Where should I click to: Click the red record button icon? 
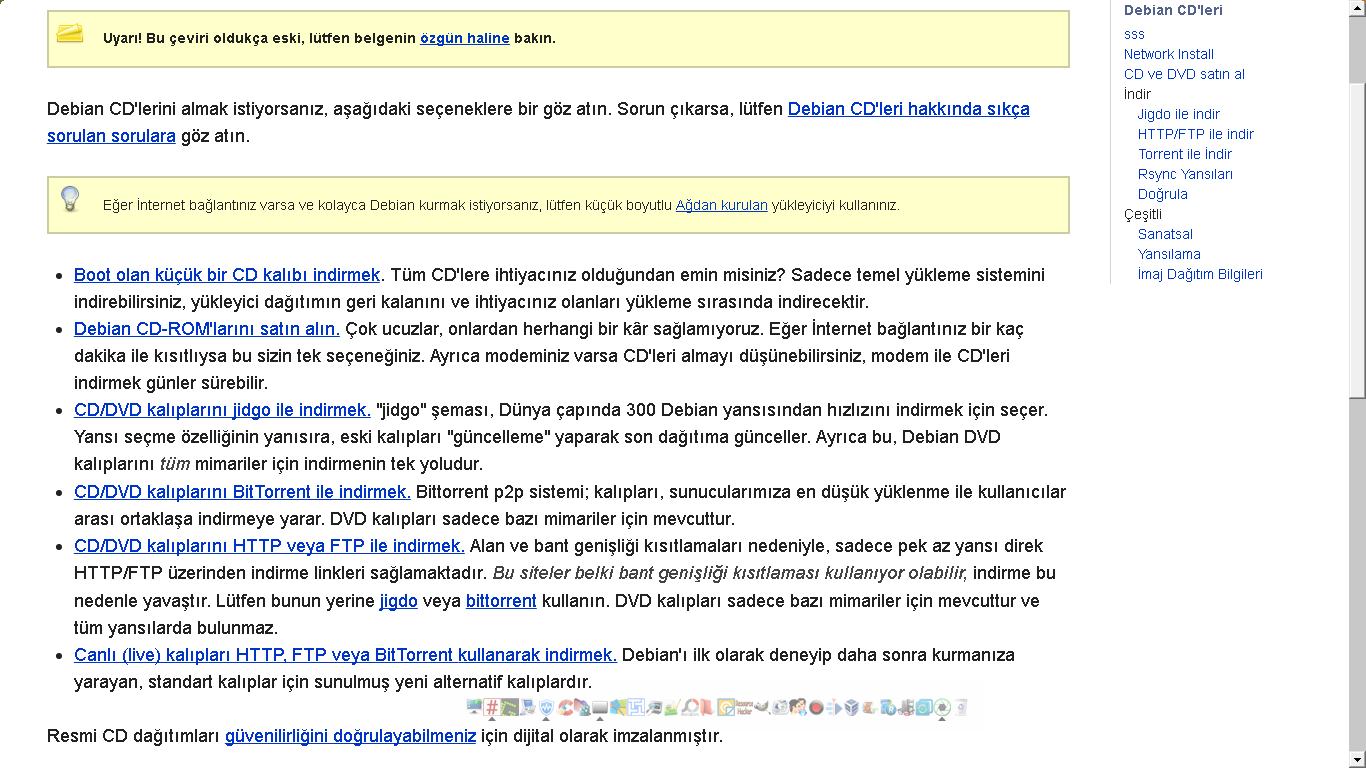click(x=816, y=707)
